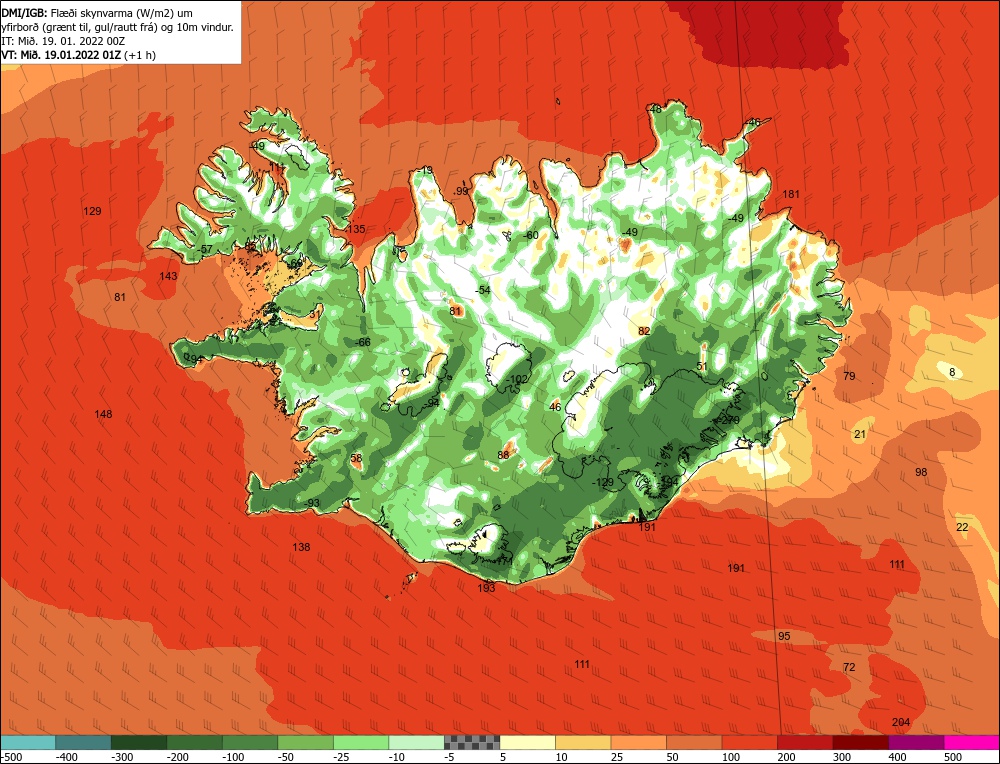
Task: Pick the darkest green swatch between -300 and -200
Action: (139, 742)
